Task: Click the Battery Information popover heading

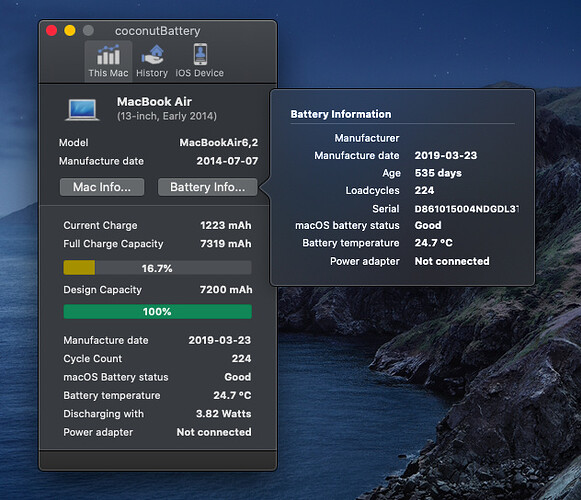Action: coord(341,114)
